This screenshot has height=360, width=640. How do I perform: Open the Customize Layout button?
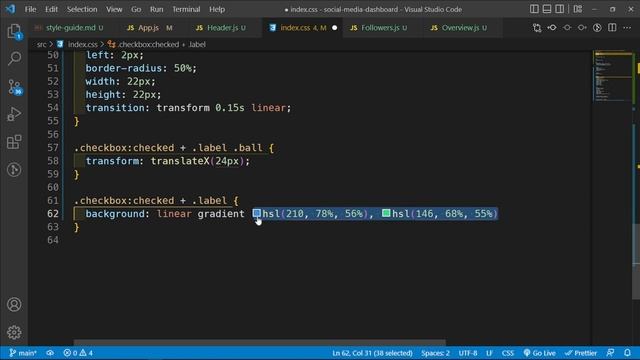click(578, 9)
